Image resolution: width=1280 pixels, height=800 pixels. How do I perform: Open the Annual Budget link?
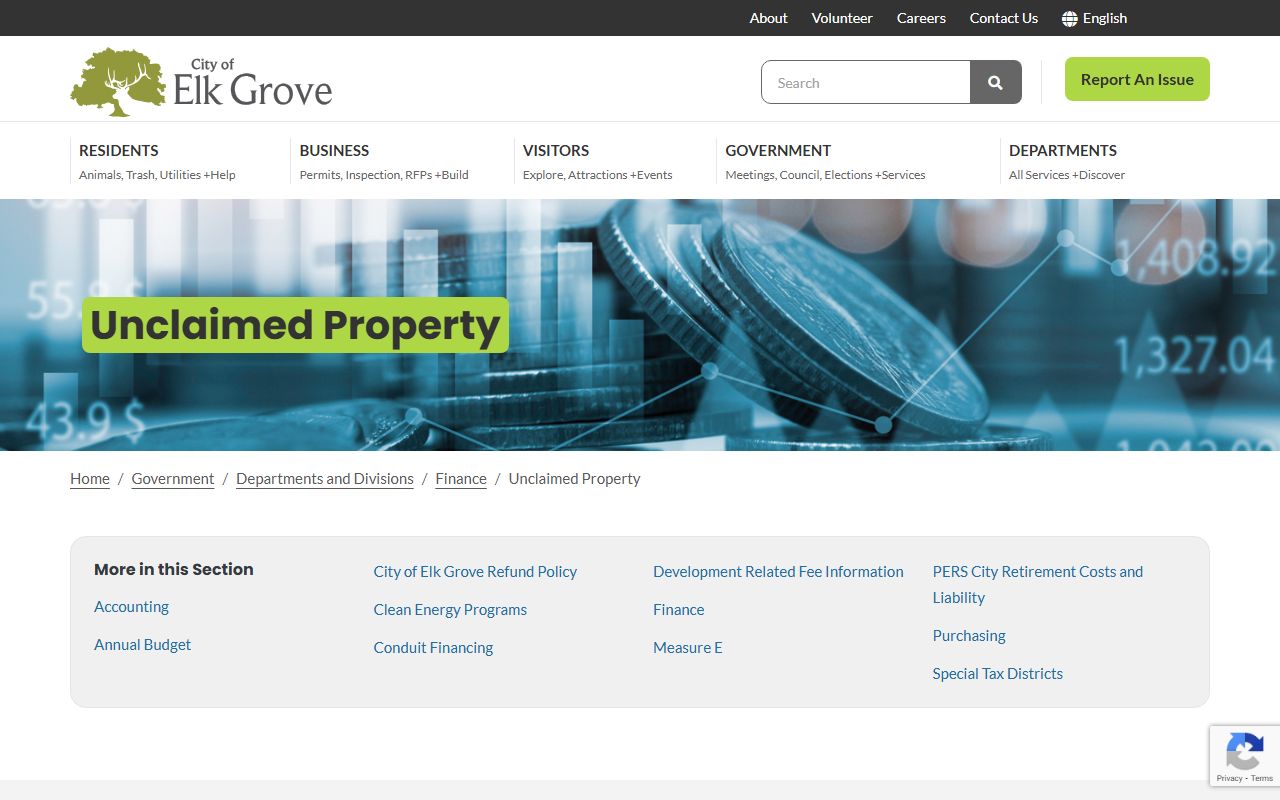[142, 645]
